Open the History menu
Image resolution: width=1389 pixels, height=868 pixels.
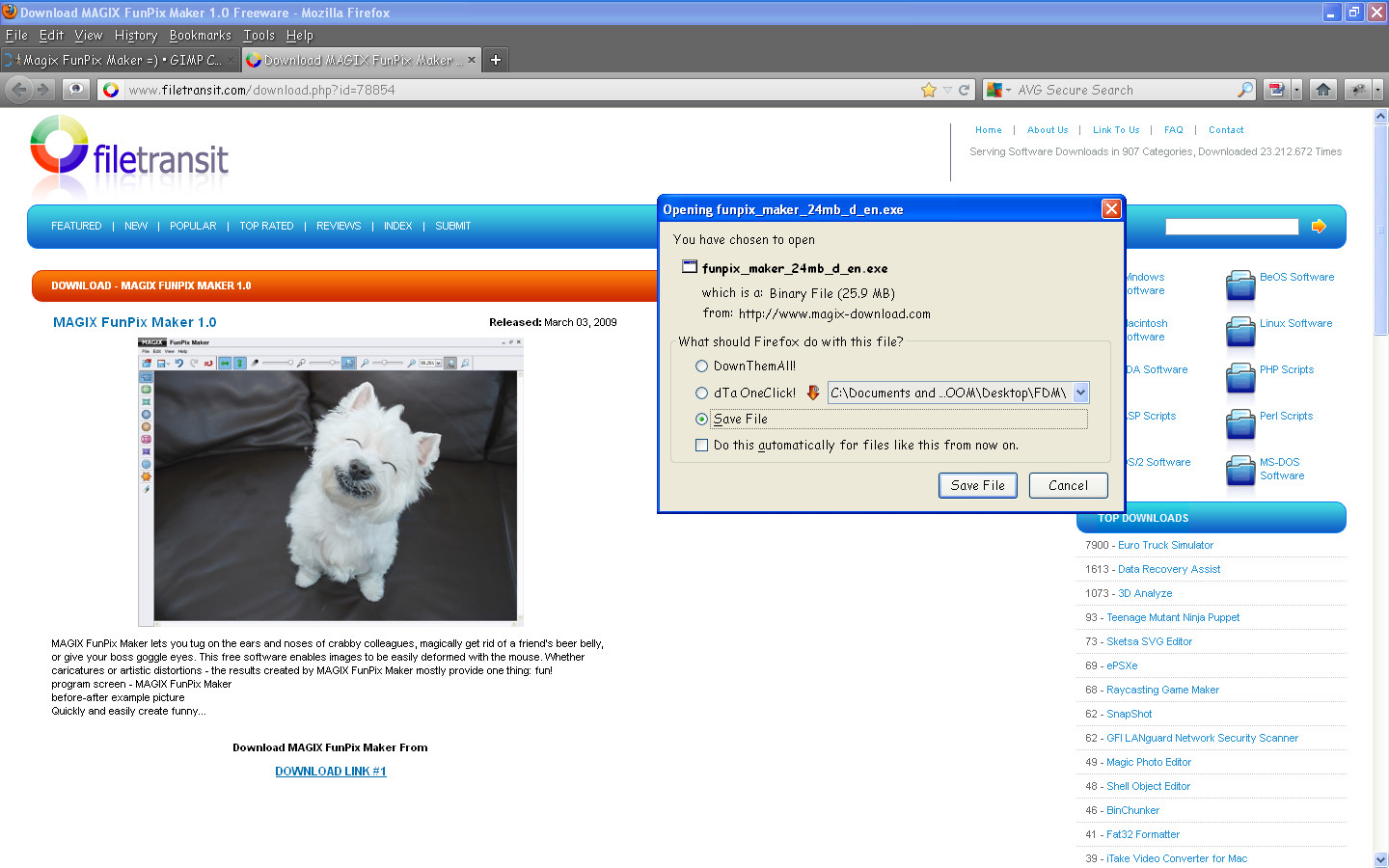tap(136, 35)
